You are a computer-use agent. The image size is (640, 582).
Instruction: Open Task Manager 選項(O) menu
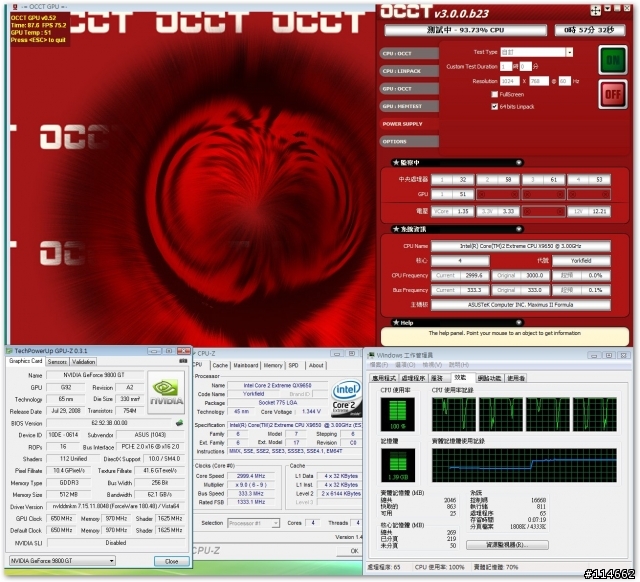click(x=405, y=364)
